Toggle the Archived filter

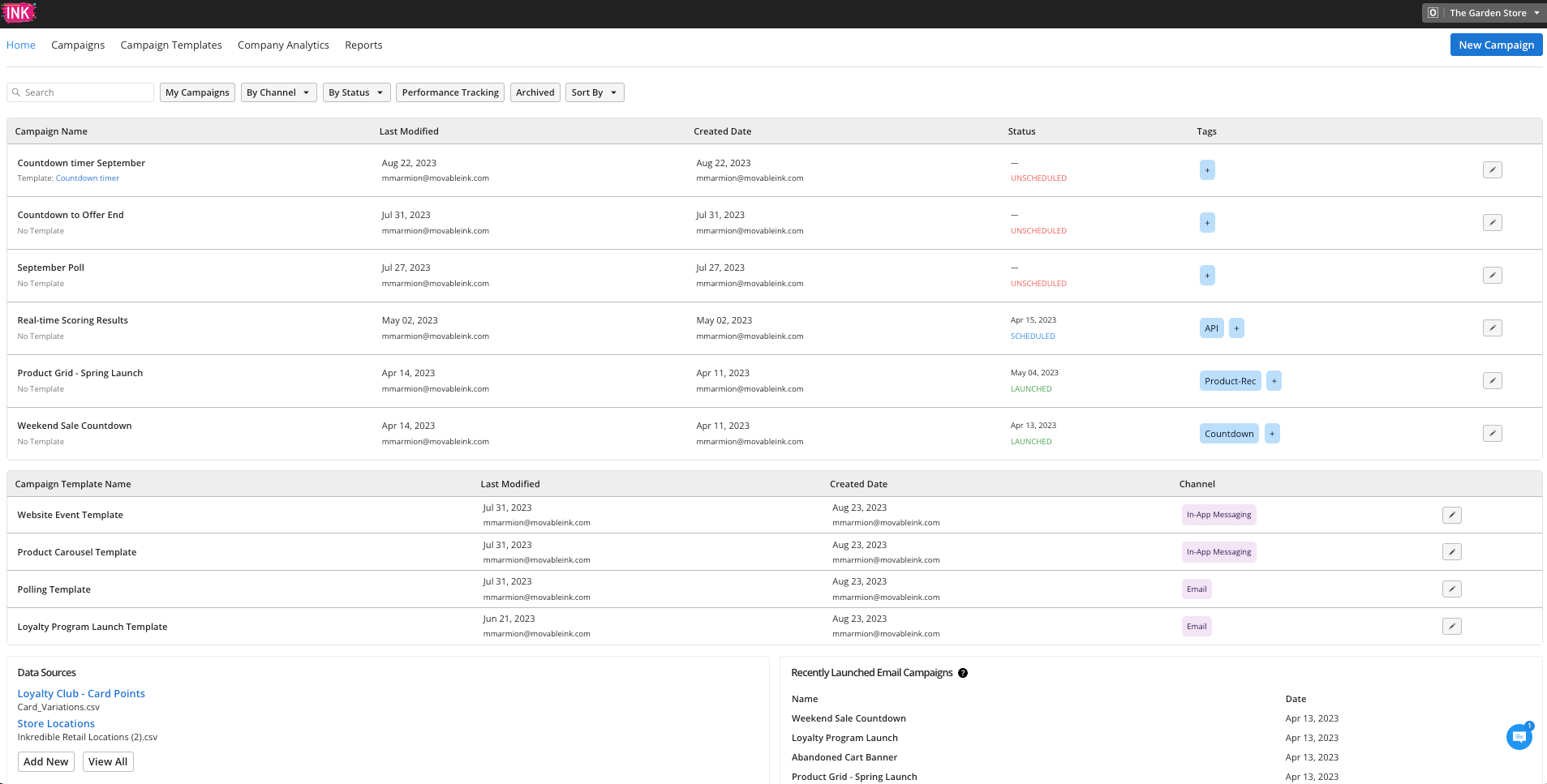click(535, 92)
